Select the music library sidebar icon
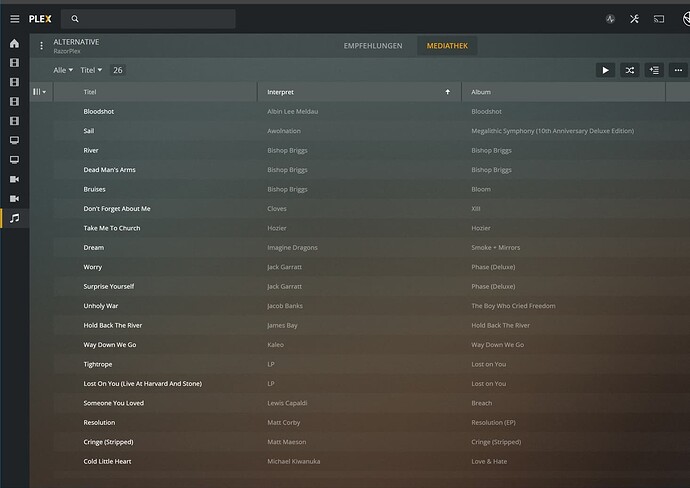 (15, 218)
